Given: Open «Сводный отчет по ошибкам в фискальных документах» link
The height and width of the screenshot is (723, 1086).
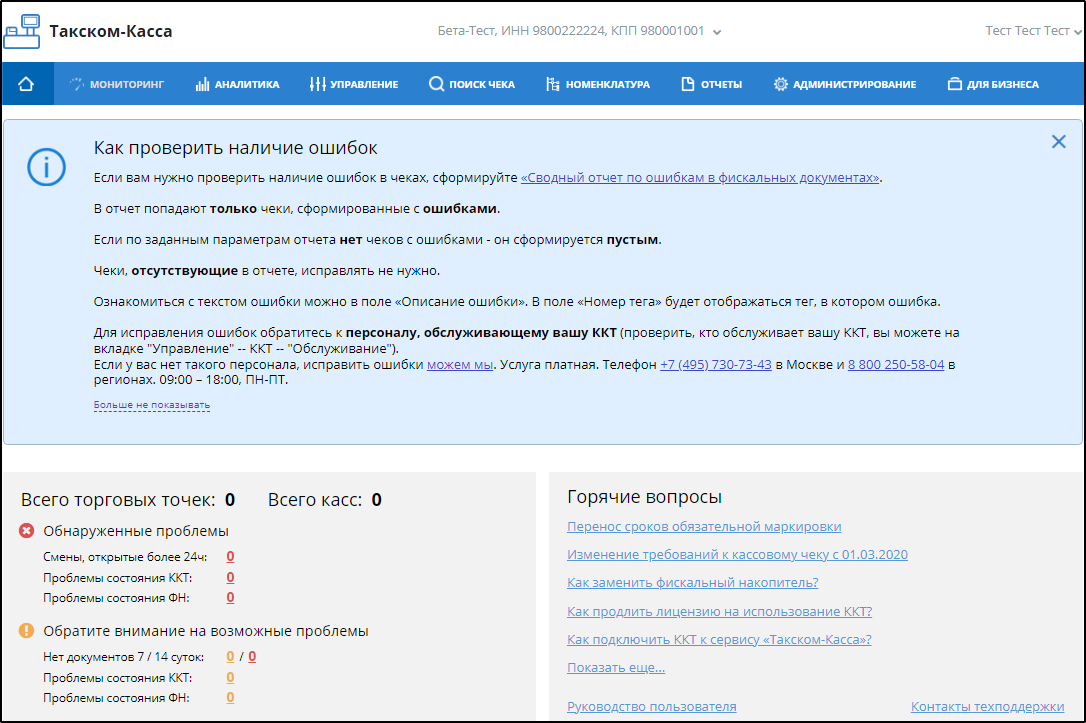Looking at the screenshot, I should tap(700, 178).
